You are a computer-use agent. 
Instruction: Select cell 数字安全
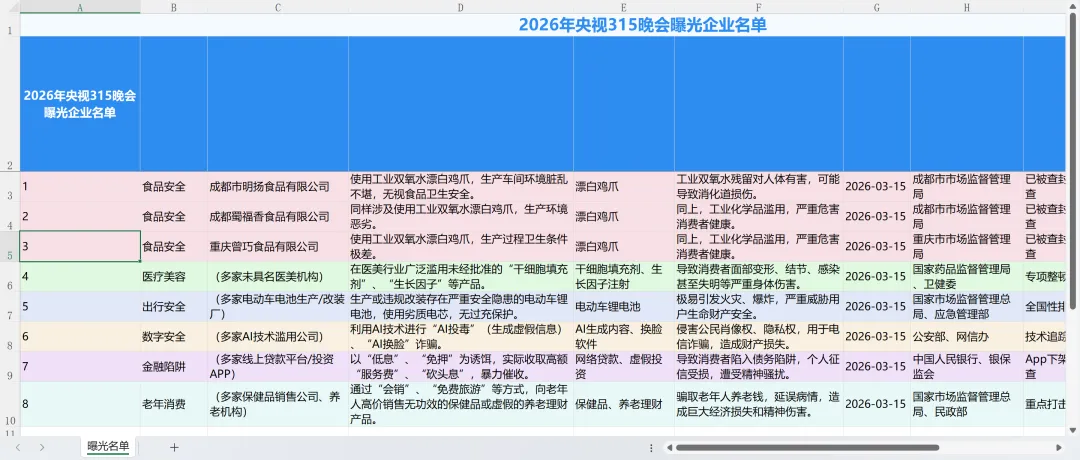[174, 336]
